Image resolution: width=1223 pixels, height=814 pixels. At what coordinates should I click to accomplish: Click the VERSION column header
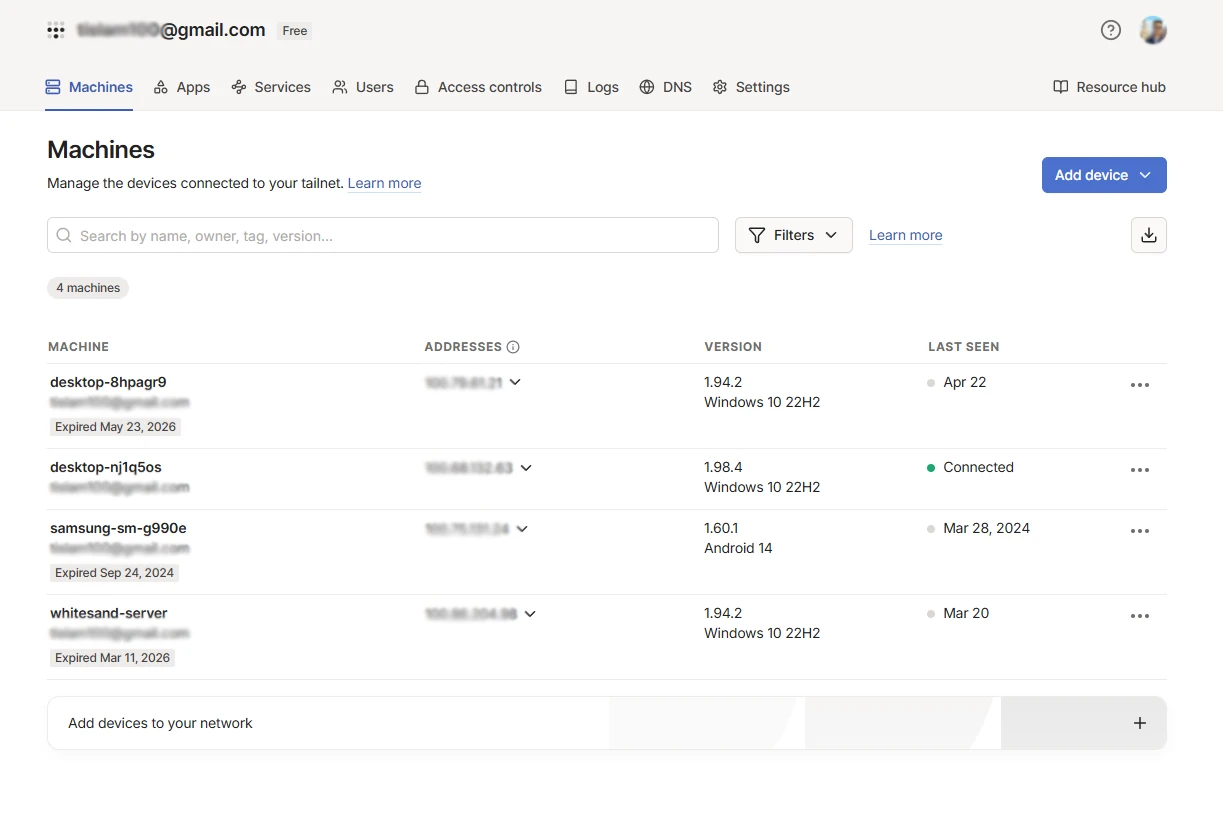(733, 347)
